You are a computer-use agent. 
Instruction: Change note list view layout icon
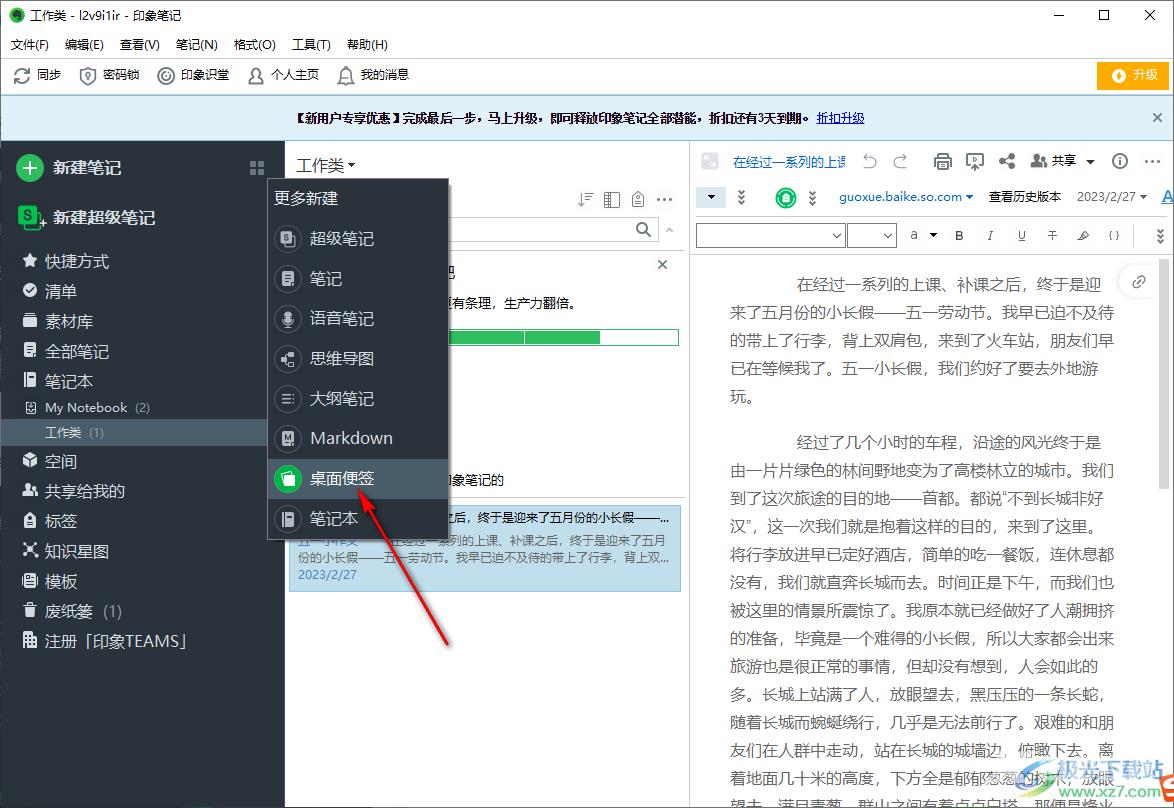[612, 199]
